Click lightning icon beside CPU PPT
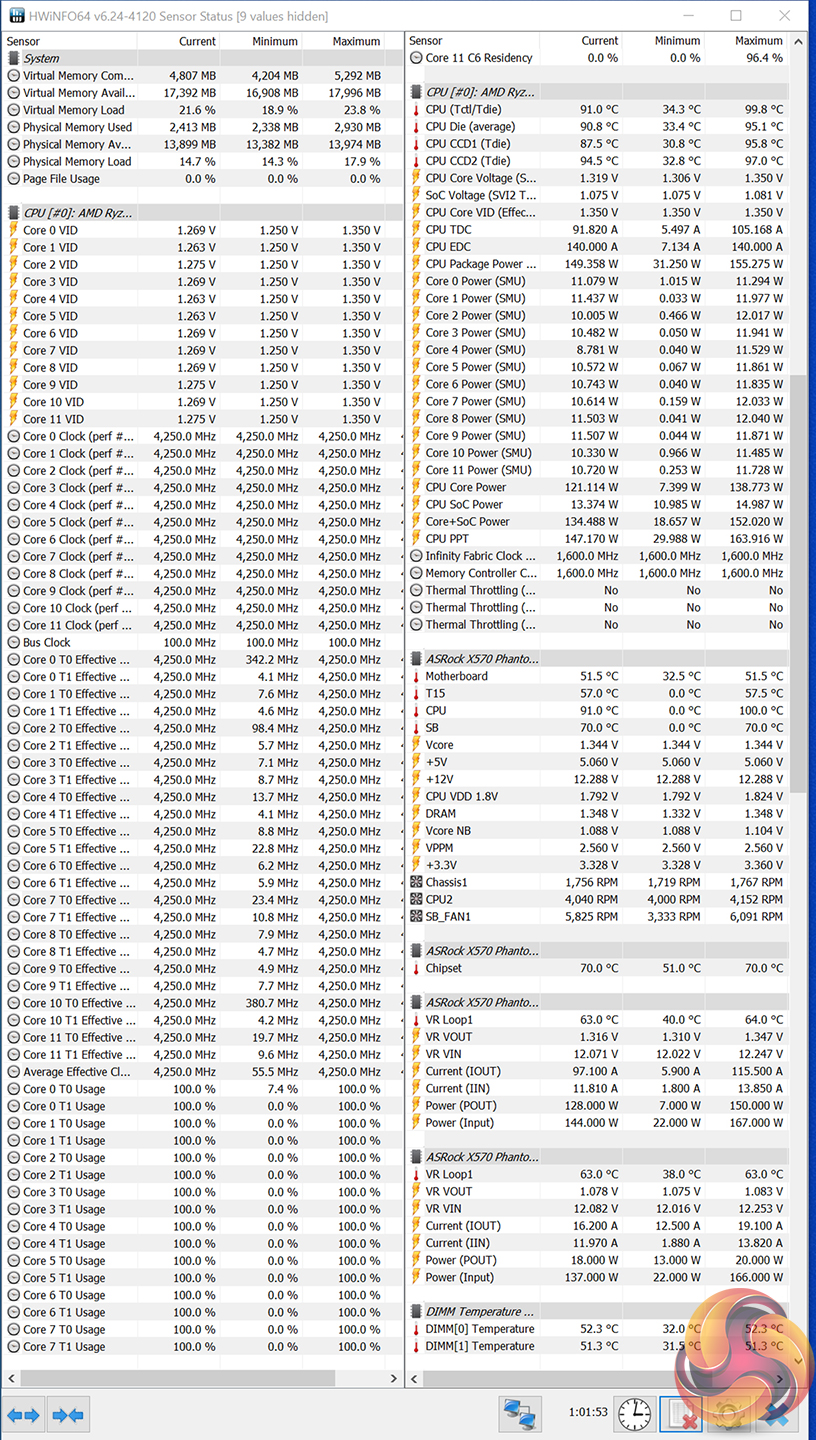Screen dimensions: 816x1440 (x=416, y=539)
